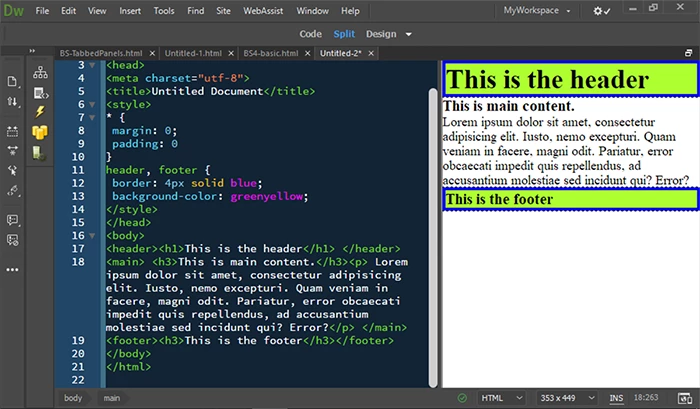Select the body tag in tag selector
Screen dimensions: 700x409
pos(73,398)
